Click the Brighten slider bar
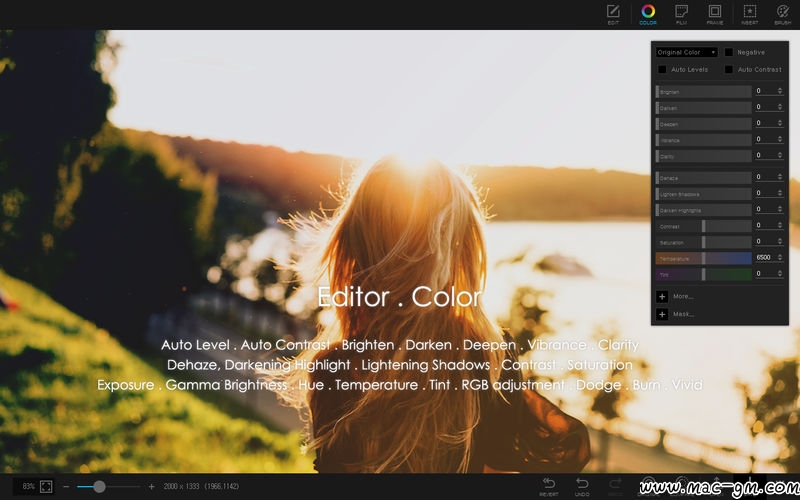Screen dimensions: 800x500 pos(703,91)
